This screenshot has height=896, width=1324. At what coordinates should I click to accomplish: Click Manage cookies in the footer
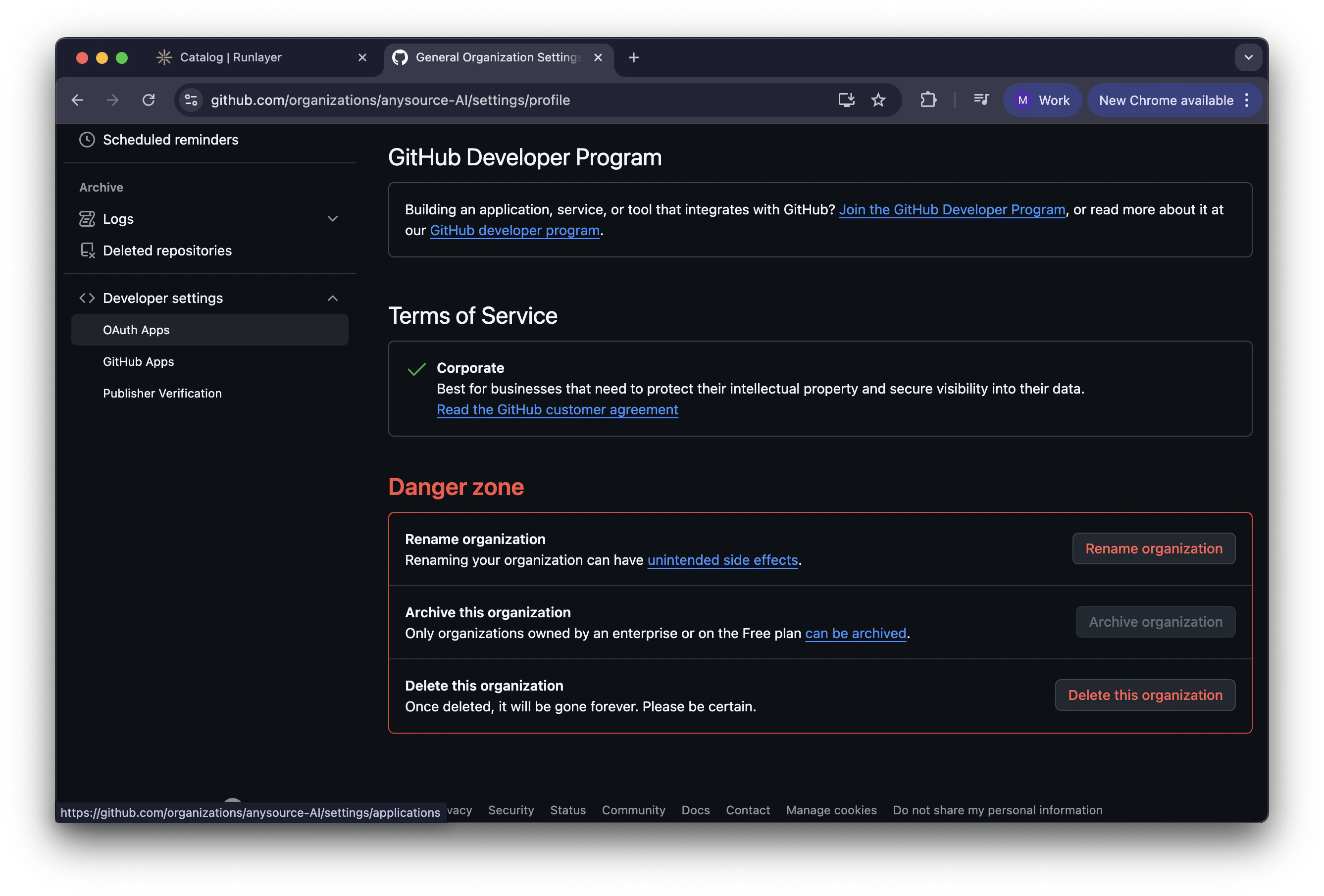click(x=831, y=810)
